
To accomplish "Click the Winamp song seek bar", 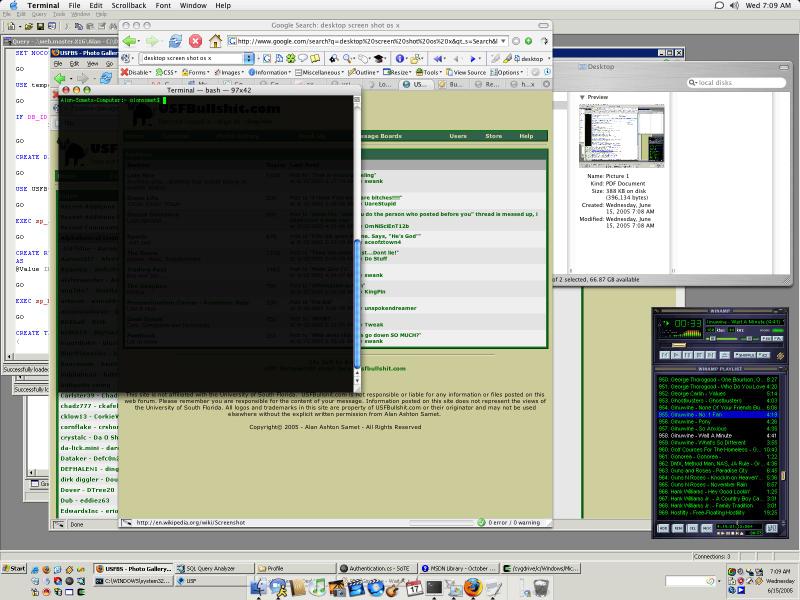I will pyautogui.click(x=720, y=346).
